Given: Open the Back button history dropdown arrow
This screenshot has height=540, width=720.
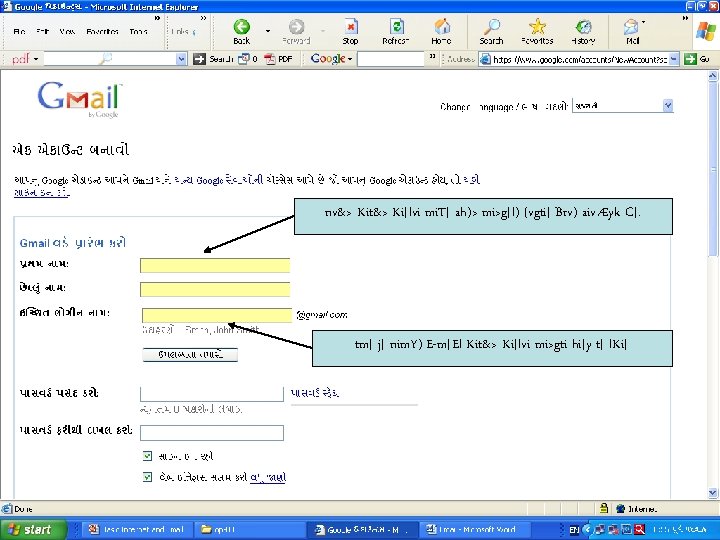Looking at the screenshot, I should point(268,31).
